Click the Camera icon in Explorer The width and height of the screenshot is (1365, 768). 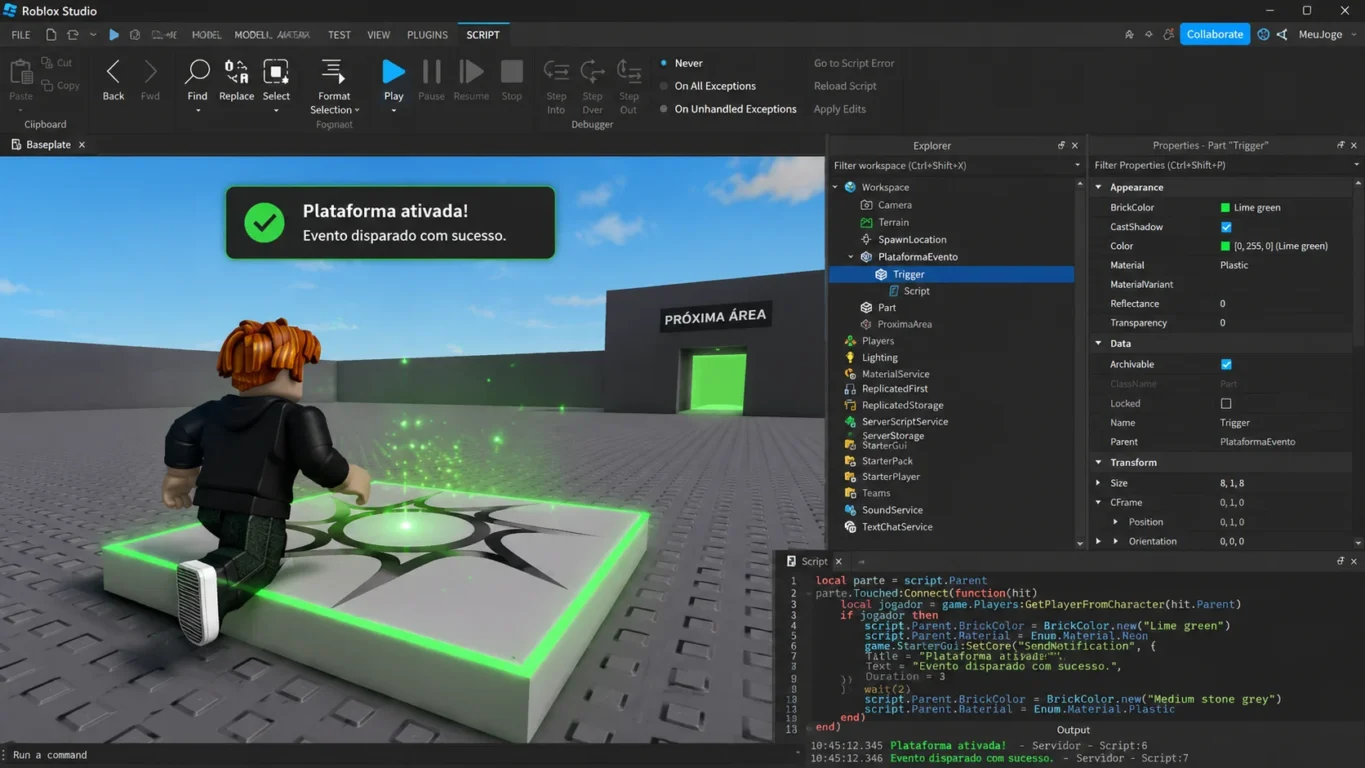pos(866,205)
